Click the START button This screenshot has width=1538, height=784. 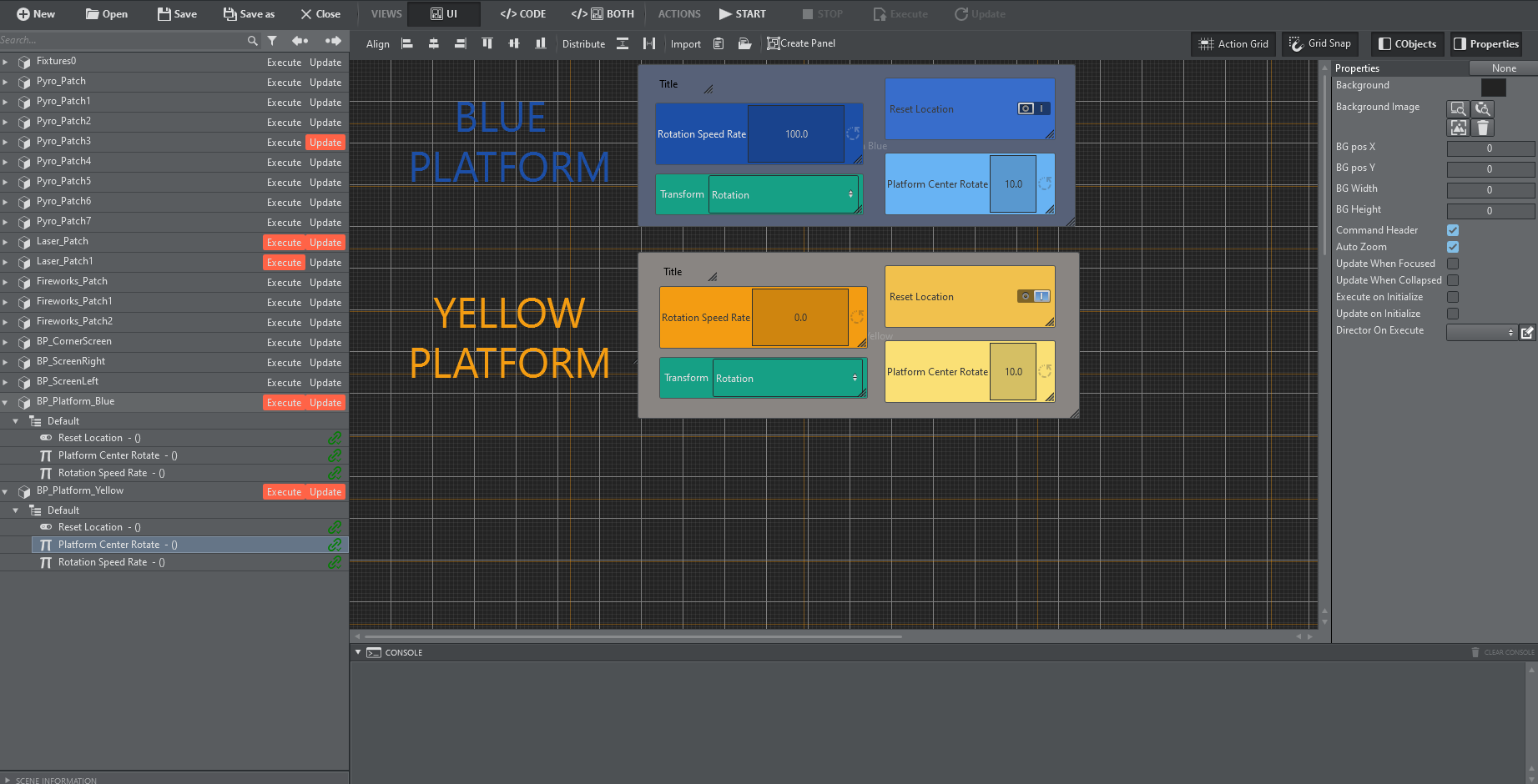pos(742,14)
